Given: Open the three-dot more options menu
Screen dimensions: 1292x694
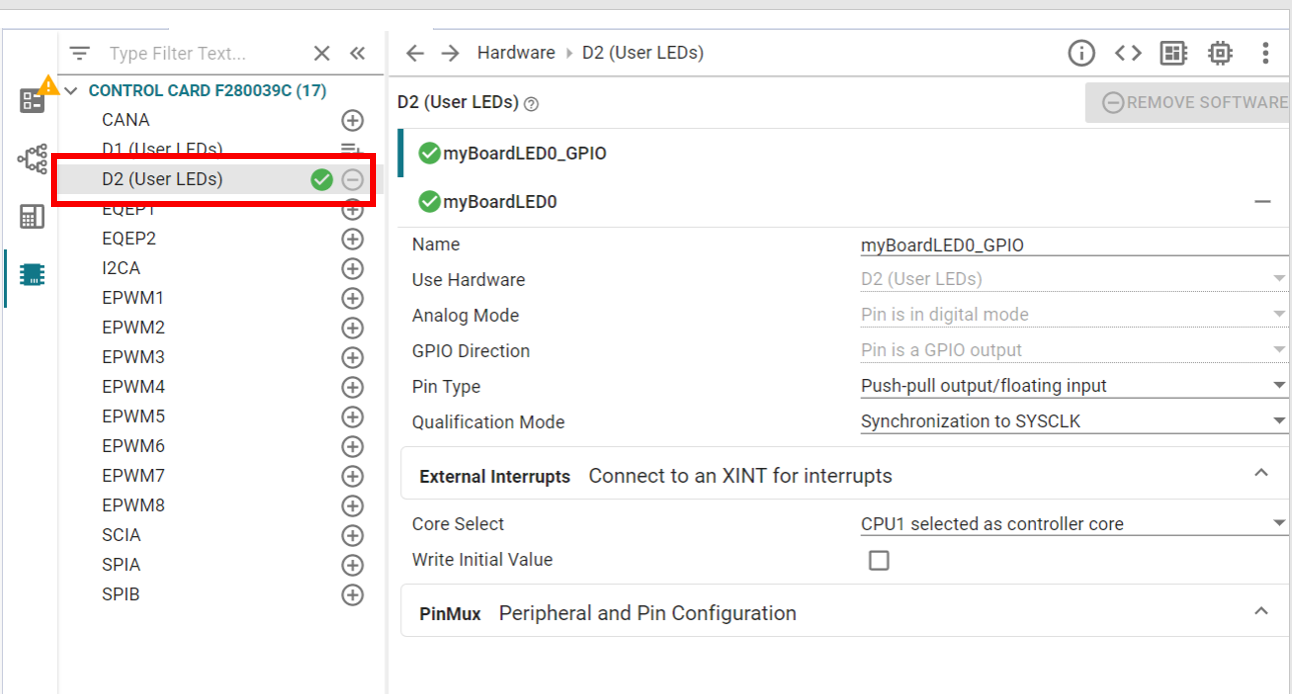Looking at the screenshot, I should 1265,54.
